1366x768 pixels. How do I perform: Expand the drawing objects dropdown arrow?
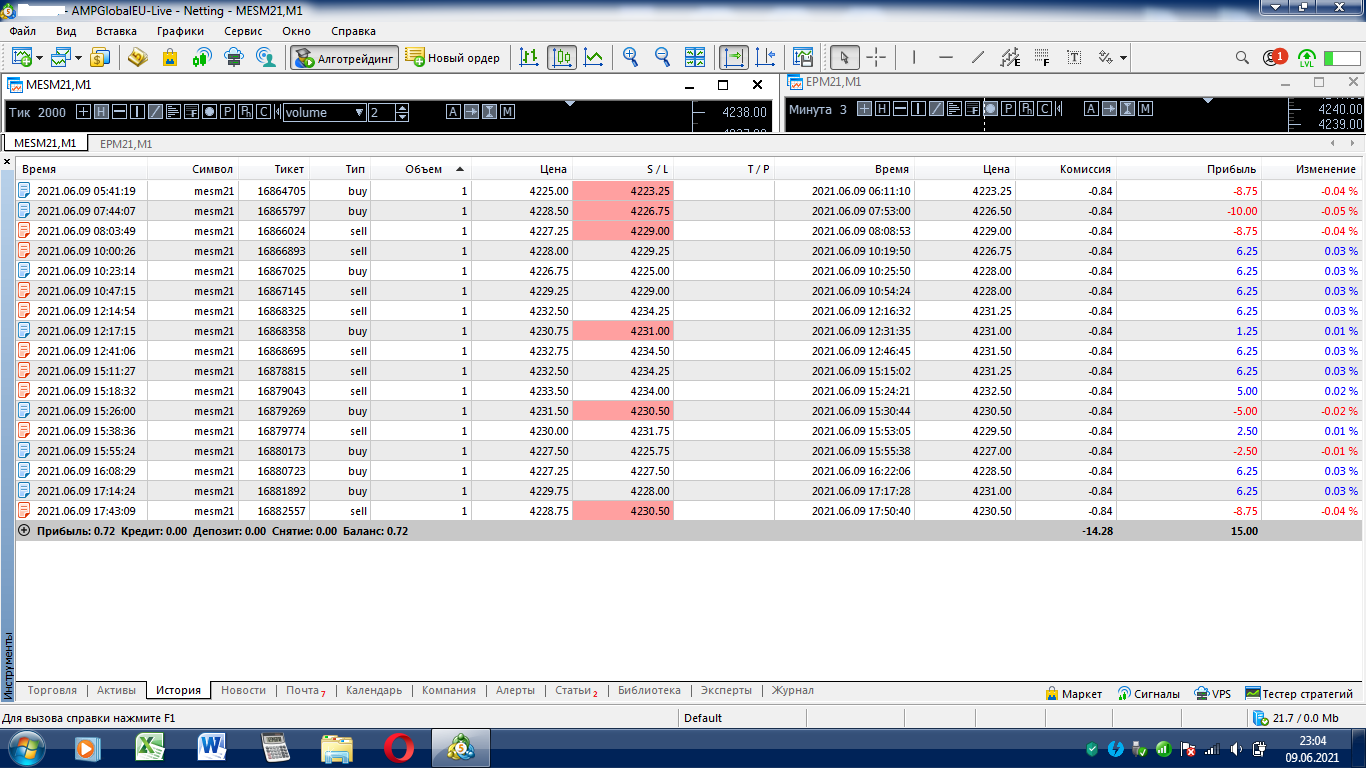(x=1123, y=58)
